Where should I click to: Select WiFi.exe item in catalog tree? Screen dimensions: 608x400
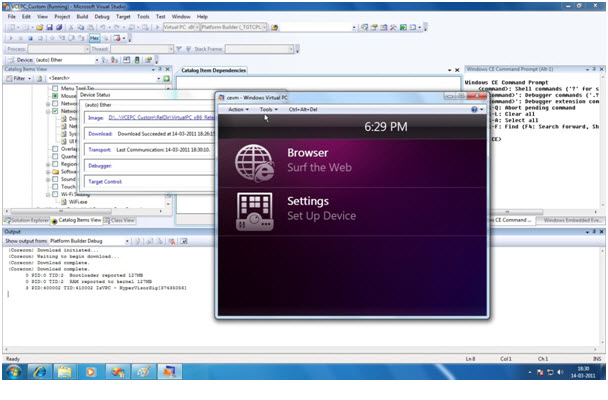78,202
